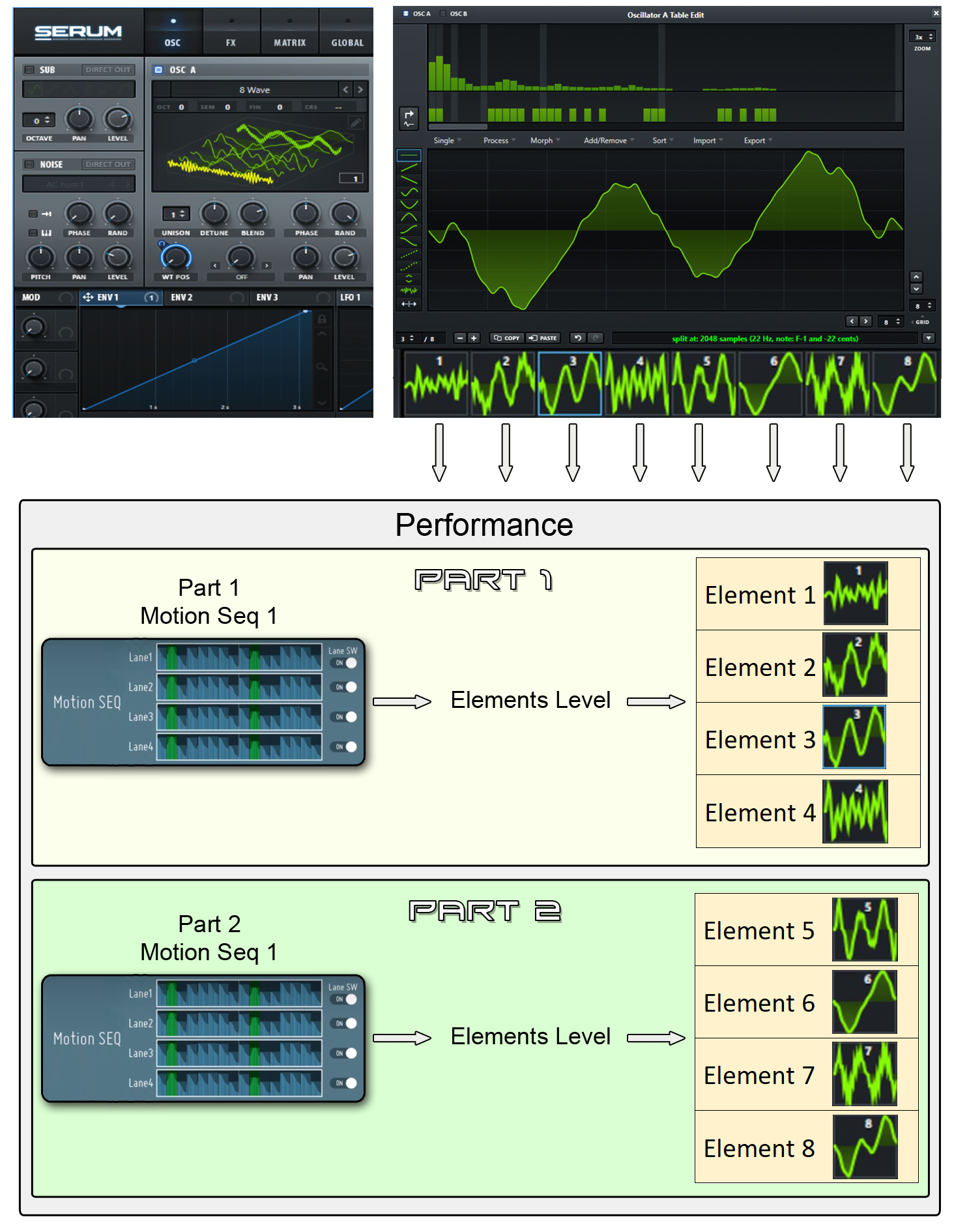The image size is (954, 1232).
Task: Open the Add/Remove dropdown menu
Action: (x=609, y=140)
